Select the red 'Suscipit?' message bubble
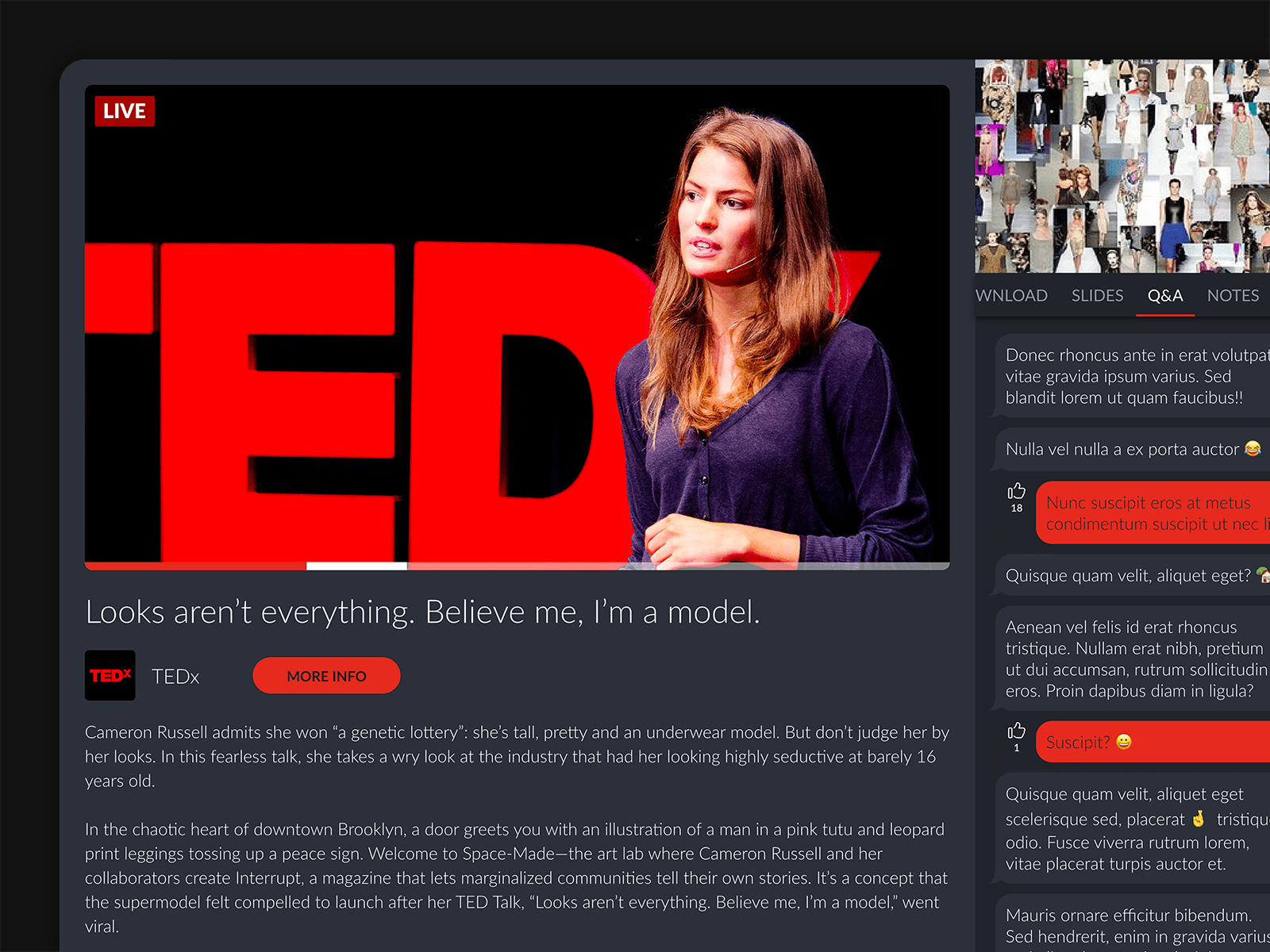1270x952 pixels. (1153, 742)
